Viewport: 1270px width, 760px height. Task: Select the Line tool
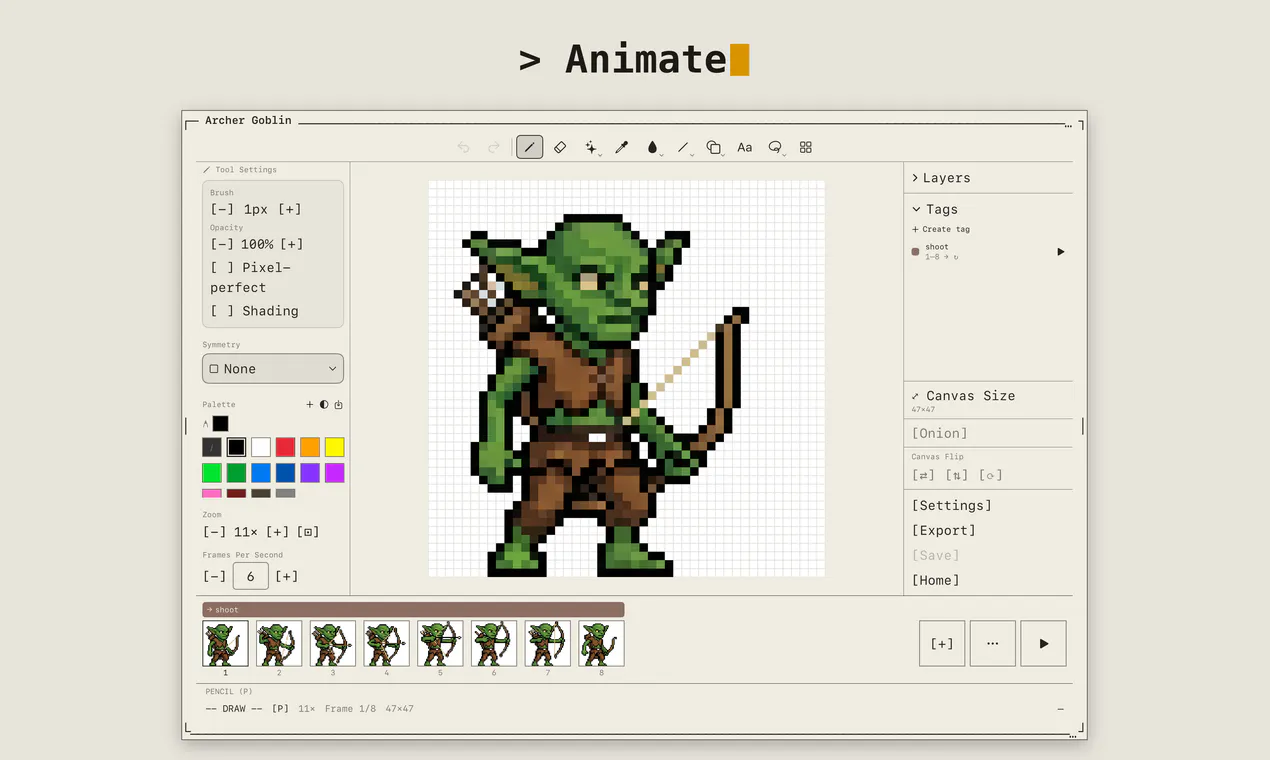point(682,147)
